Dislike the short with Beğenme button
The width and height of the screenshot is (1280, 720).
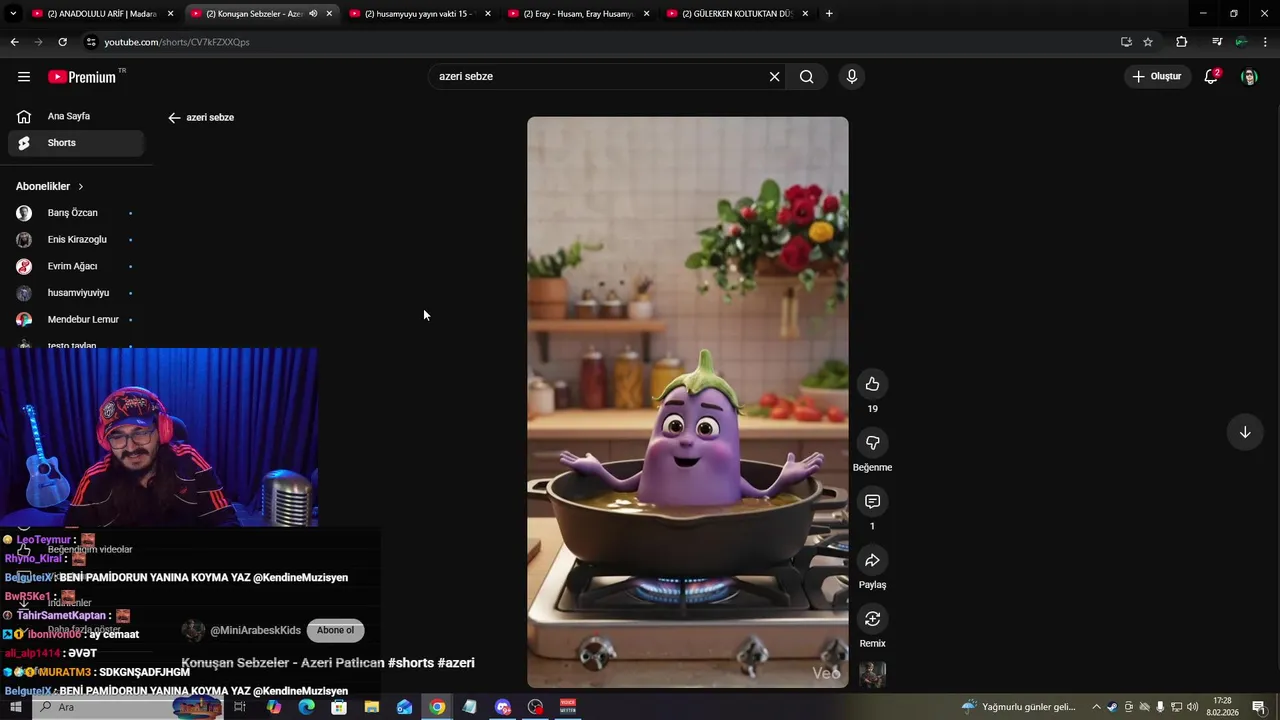[x=872, y=443]
